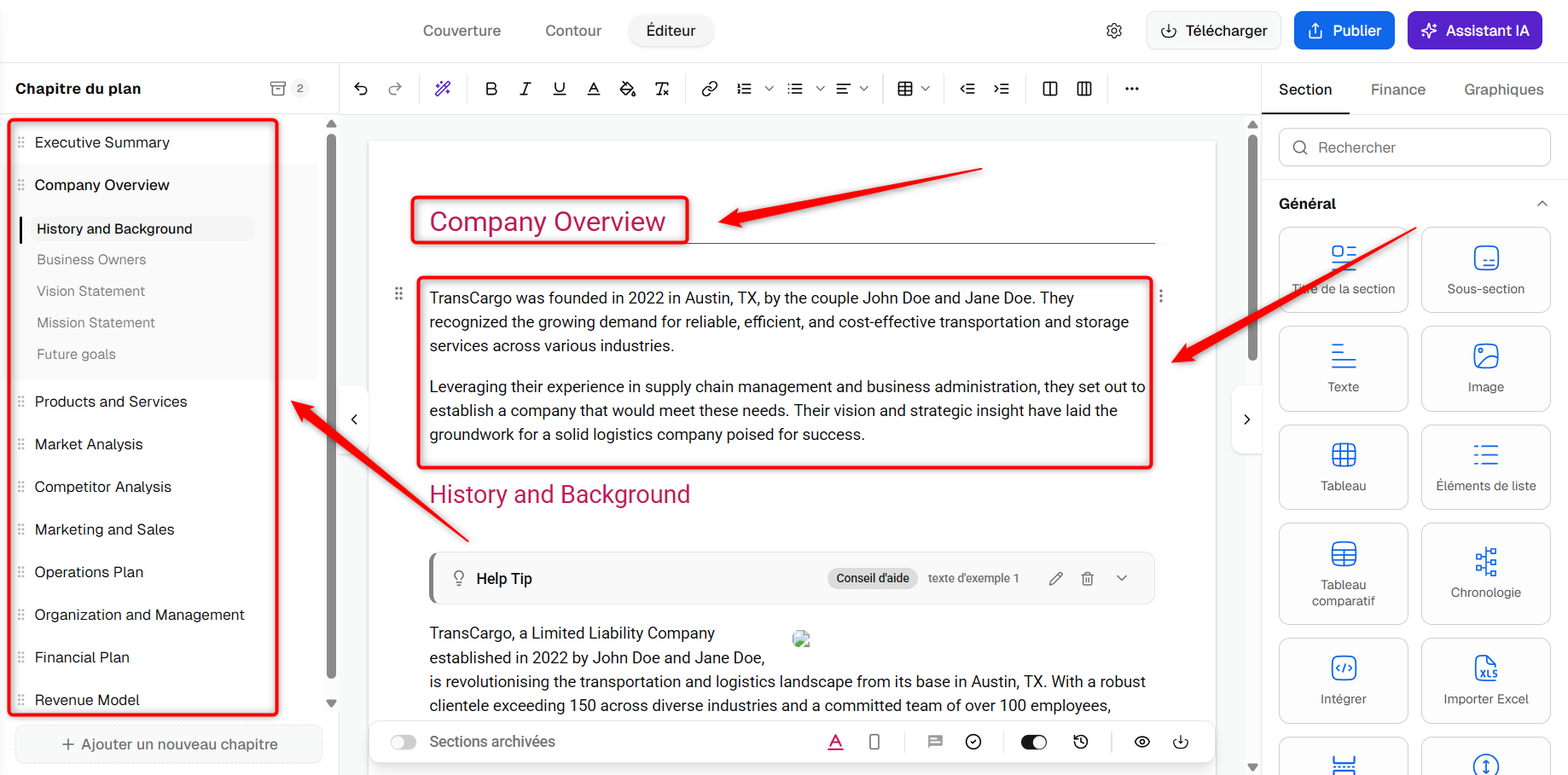Insert Éléments de liste block
This screenshot has height=775, width=1568.
(x=1486, y=467)
